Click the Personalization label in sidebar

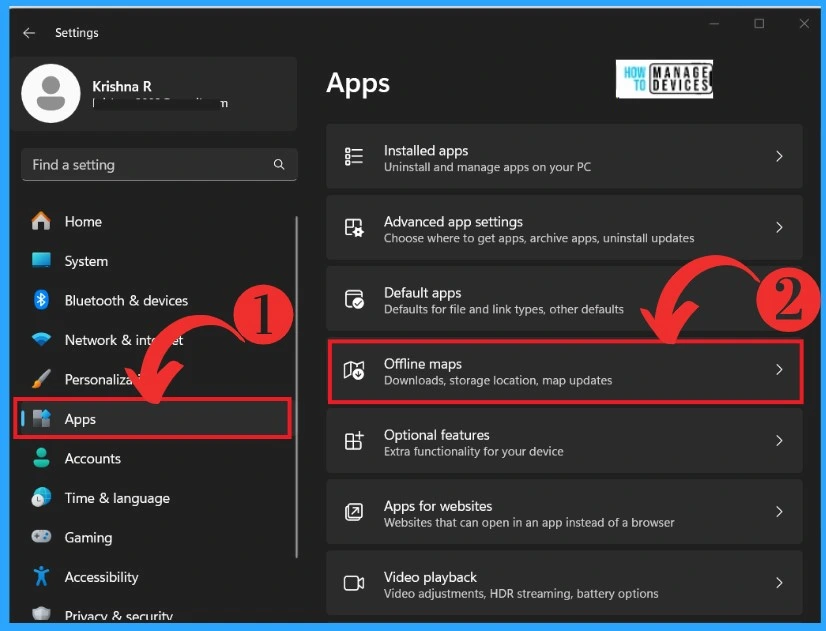click(x=103, y=379)
